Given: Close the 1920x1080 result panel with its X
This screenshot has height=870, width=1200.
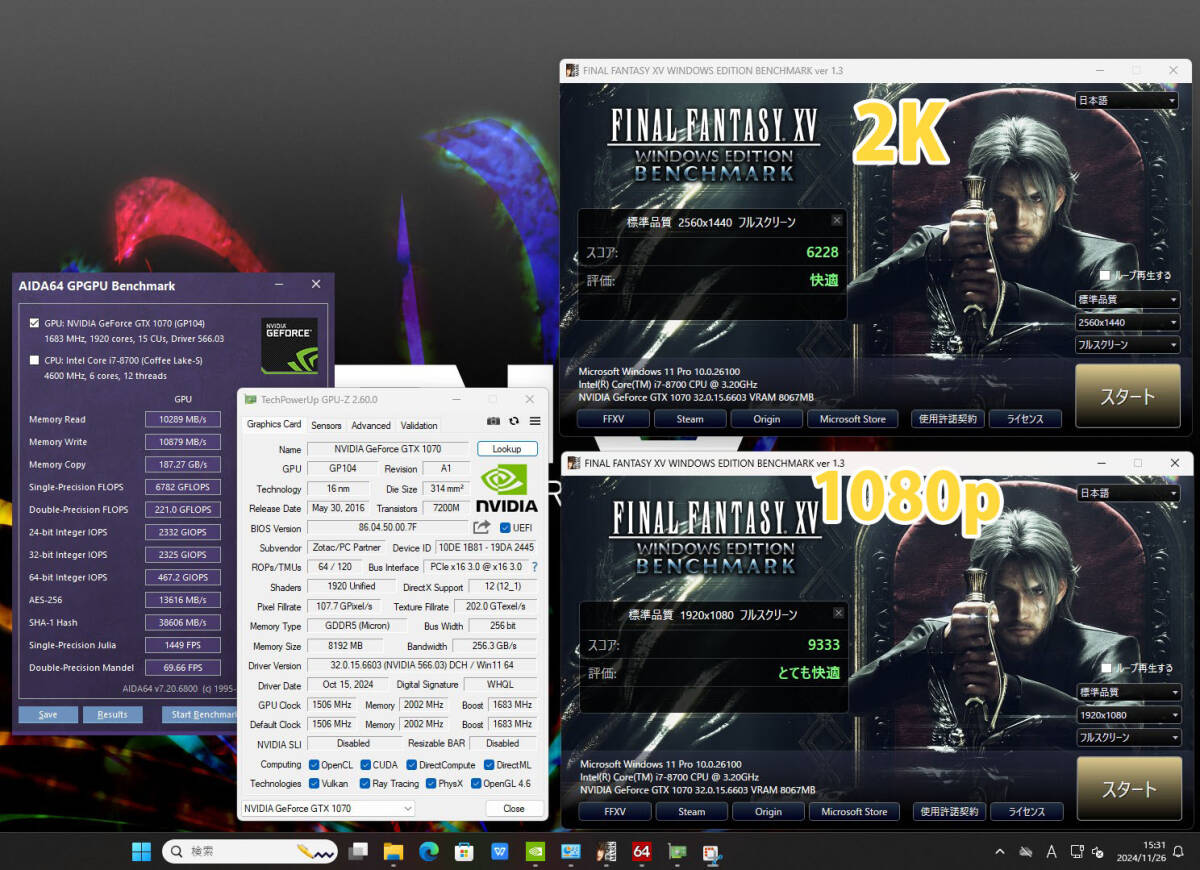Looking at the screenshot, I should click(838, 613).
